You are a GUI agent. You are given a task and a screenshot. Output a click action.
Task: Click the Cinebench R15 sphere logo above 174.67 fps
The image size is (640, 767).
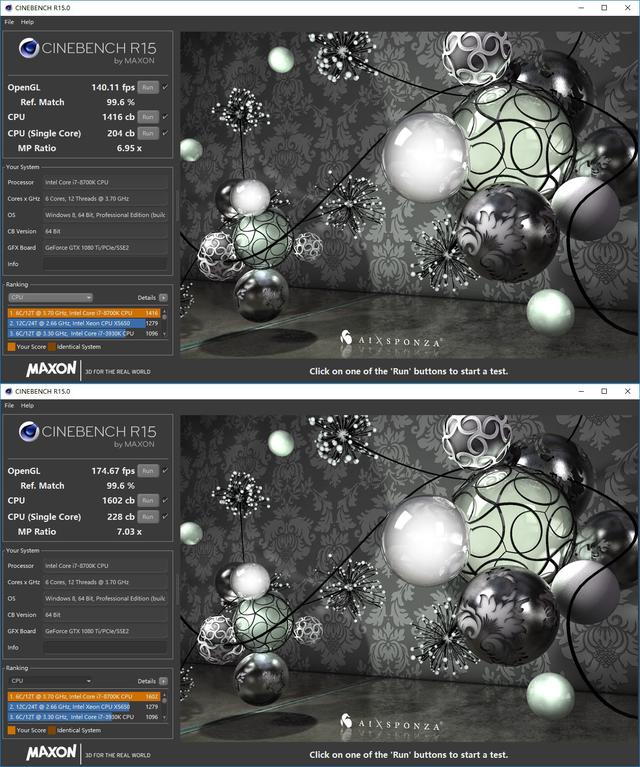point(29,432)
